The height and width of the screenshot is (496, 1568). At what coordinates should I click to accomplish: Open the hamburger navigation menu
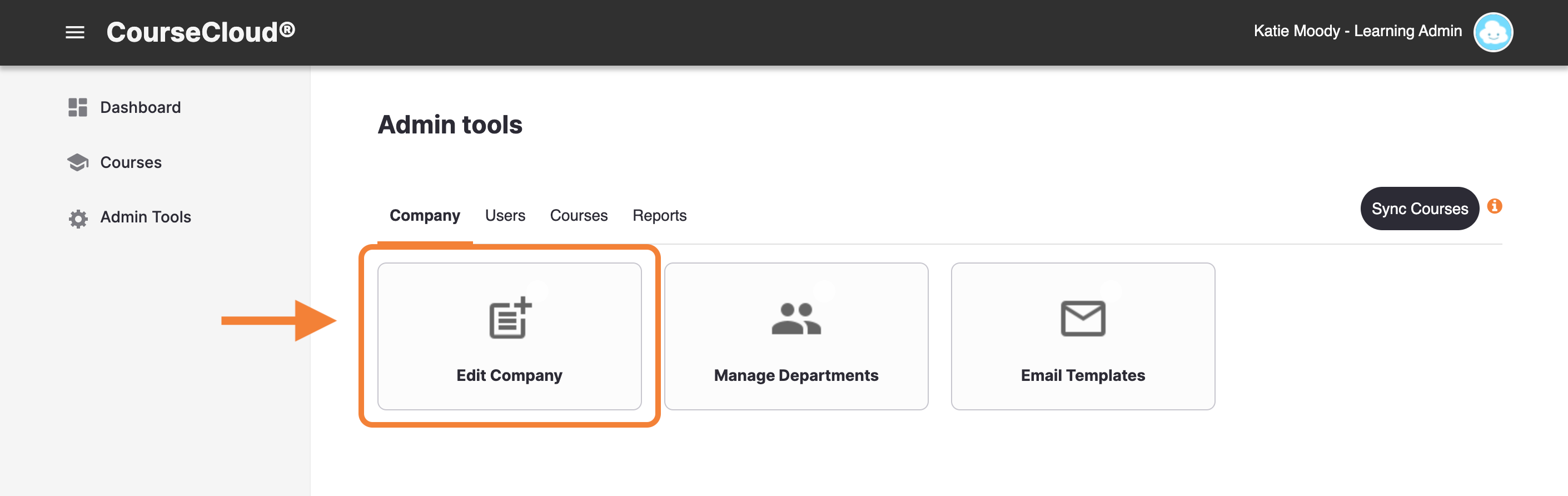pos(75,32)
